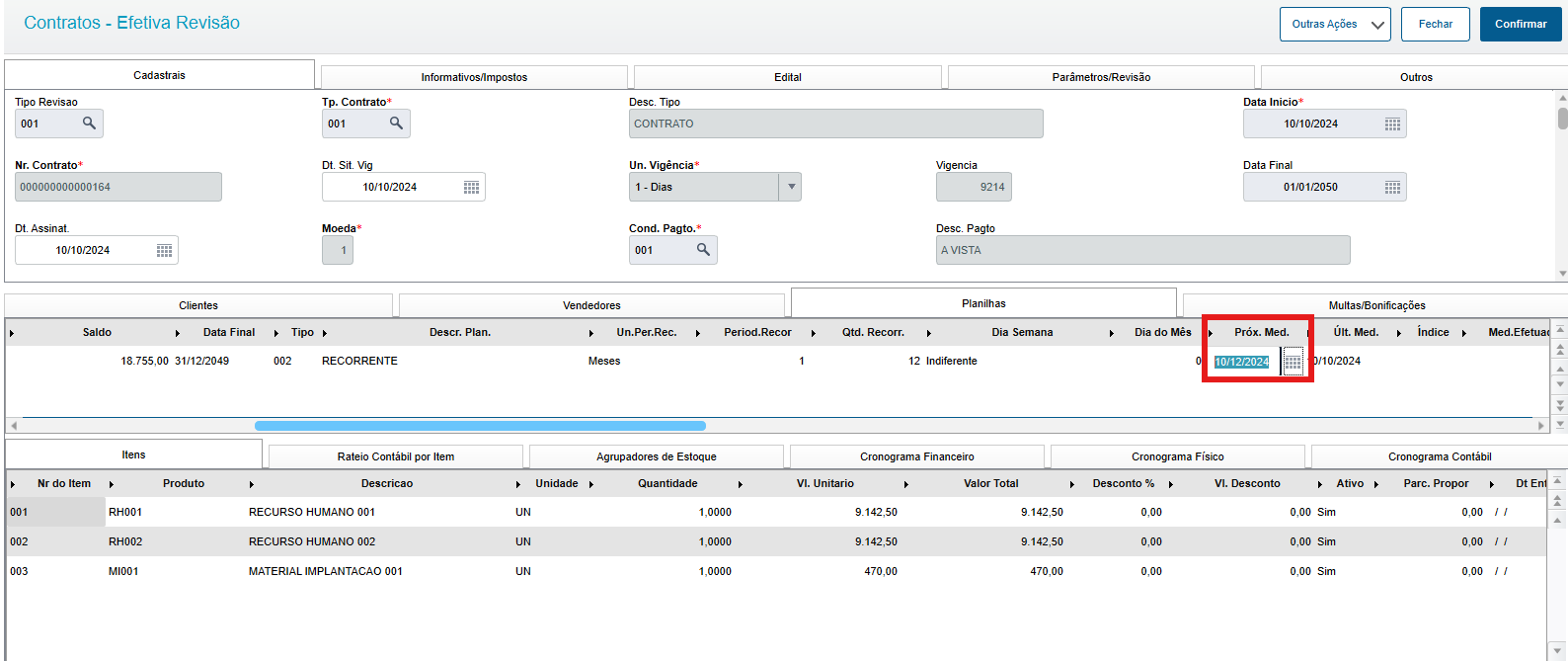Open the Cronograma Financeiro tab

pyautogui.click(x=916, y=456)
